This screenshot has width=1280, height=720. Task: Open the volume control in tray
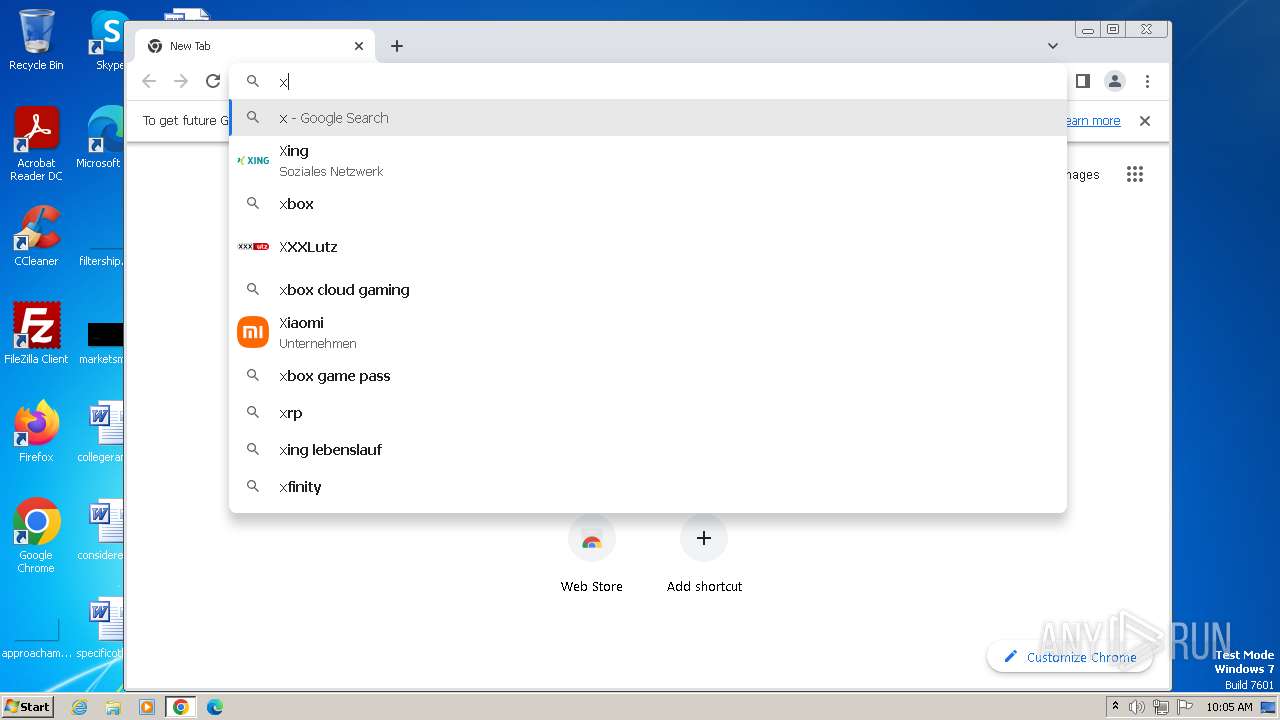tap(1137, 707)
